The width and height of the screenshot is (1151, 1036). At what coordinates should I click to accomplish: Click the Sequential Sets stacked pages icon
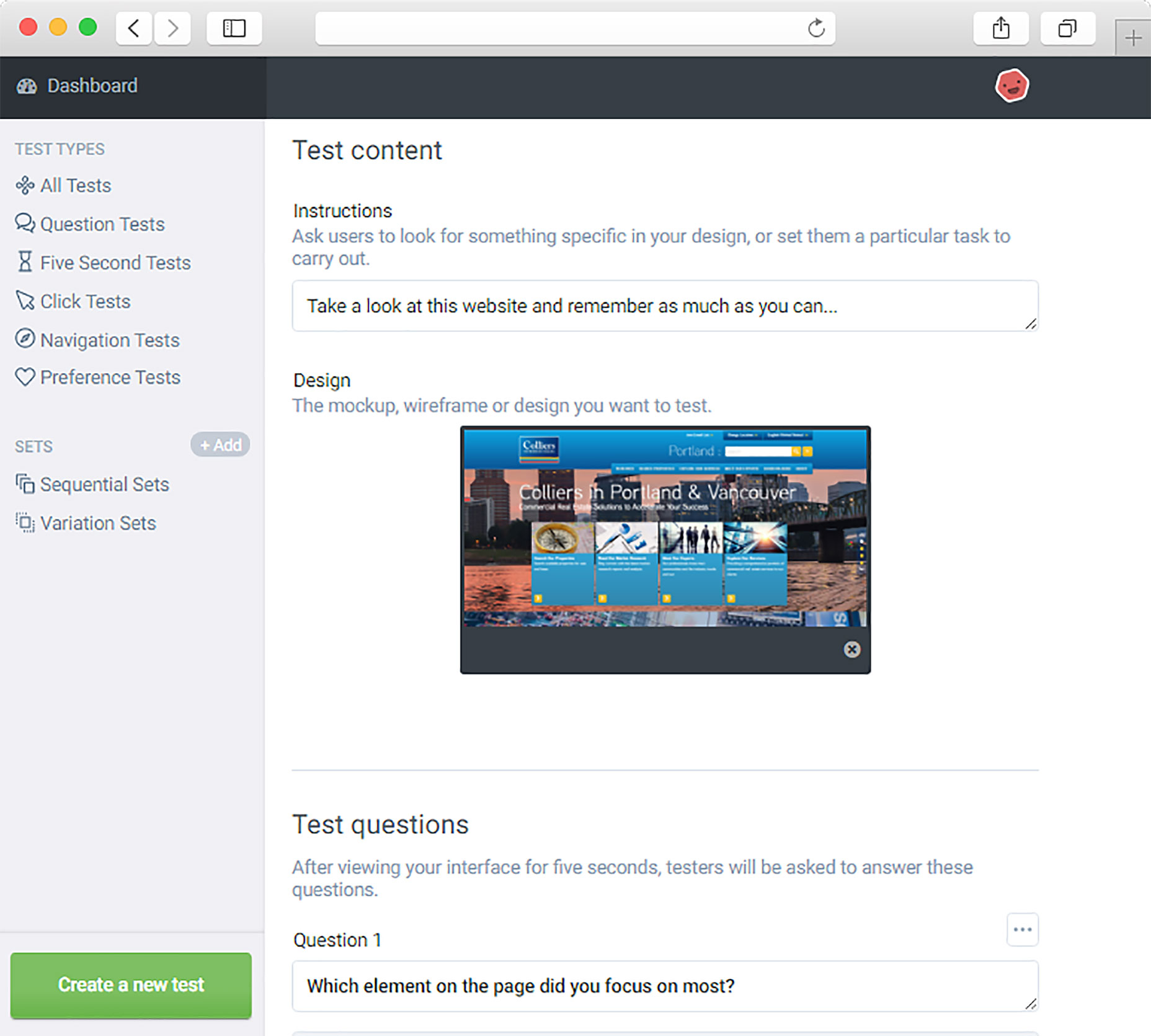click(25, 484)
